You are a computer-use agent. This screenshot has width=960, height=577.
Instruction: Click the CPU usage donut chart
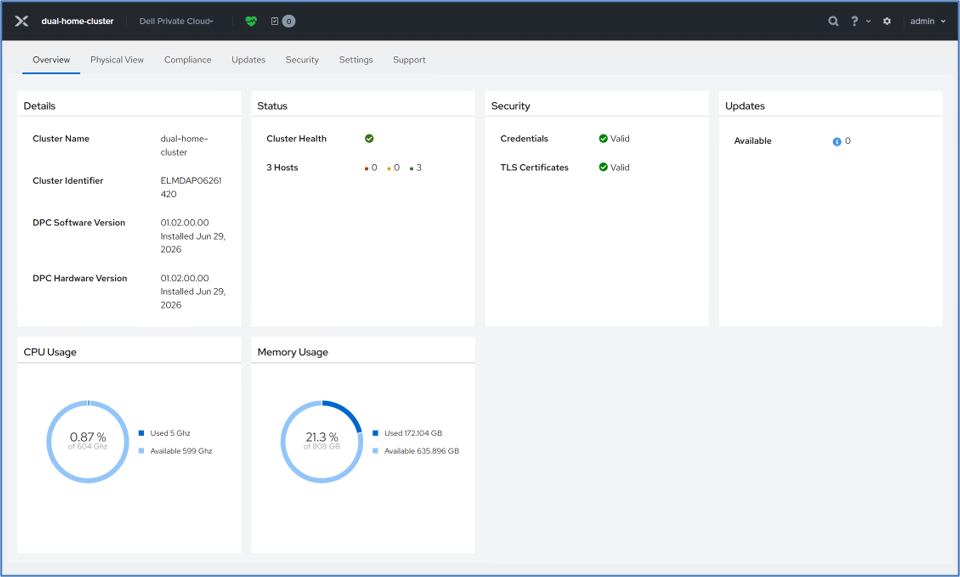(88, 442)
